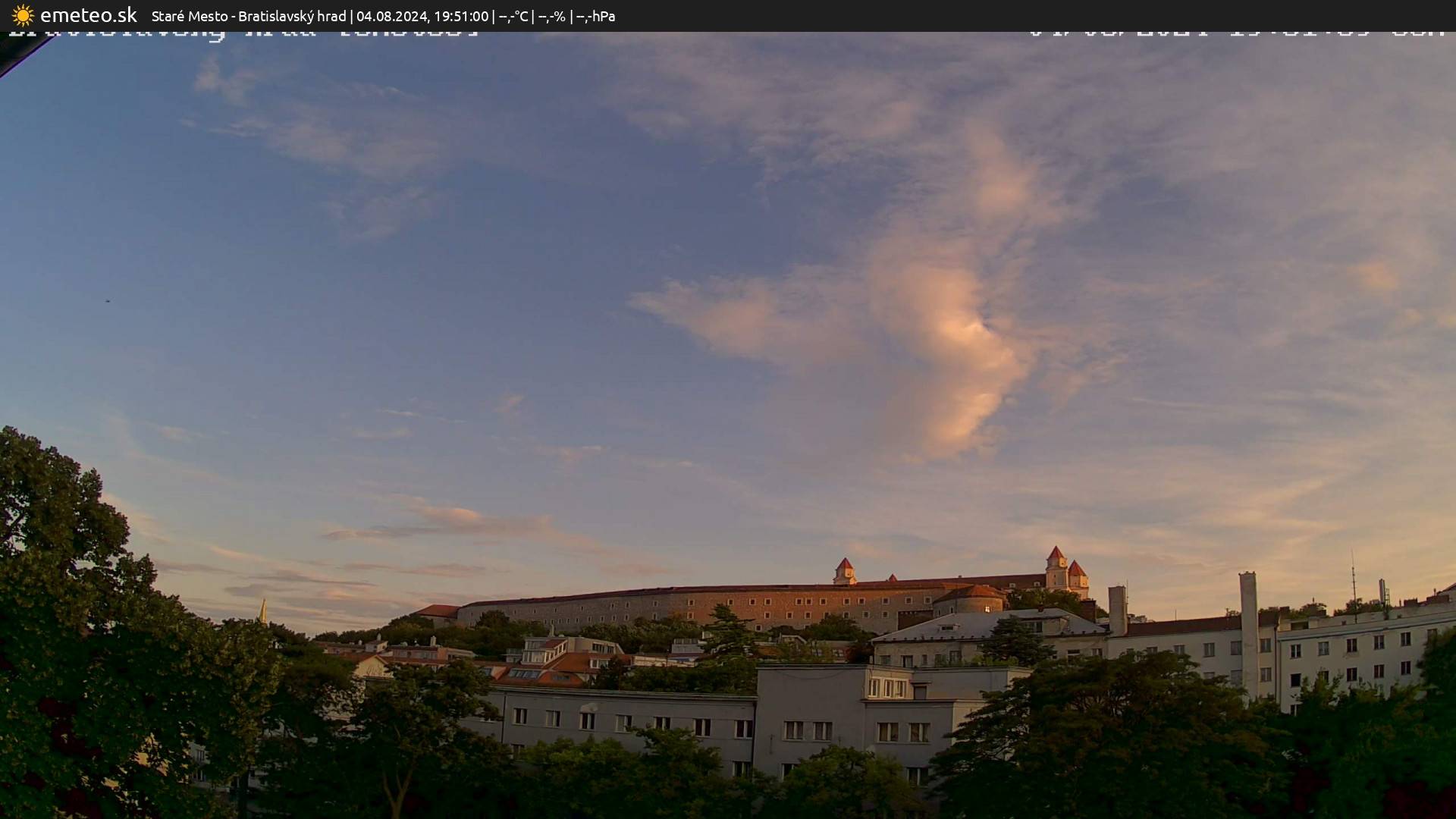Image resolution: width=1456 pixels, height=819 pixels.
Task: Click the temperature °C reading
Action: [513, 16]
